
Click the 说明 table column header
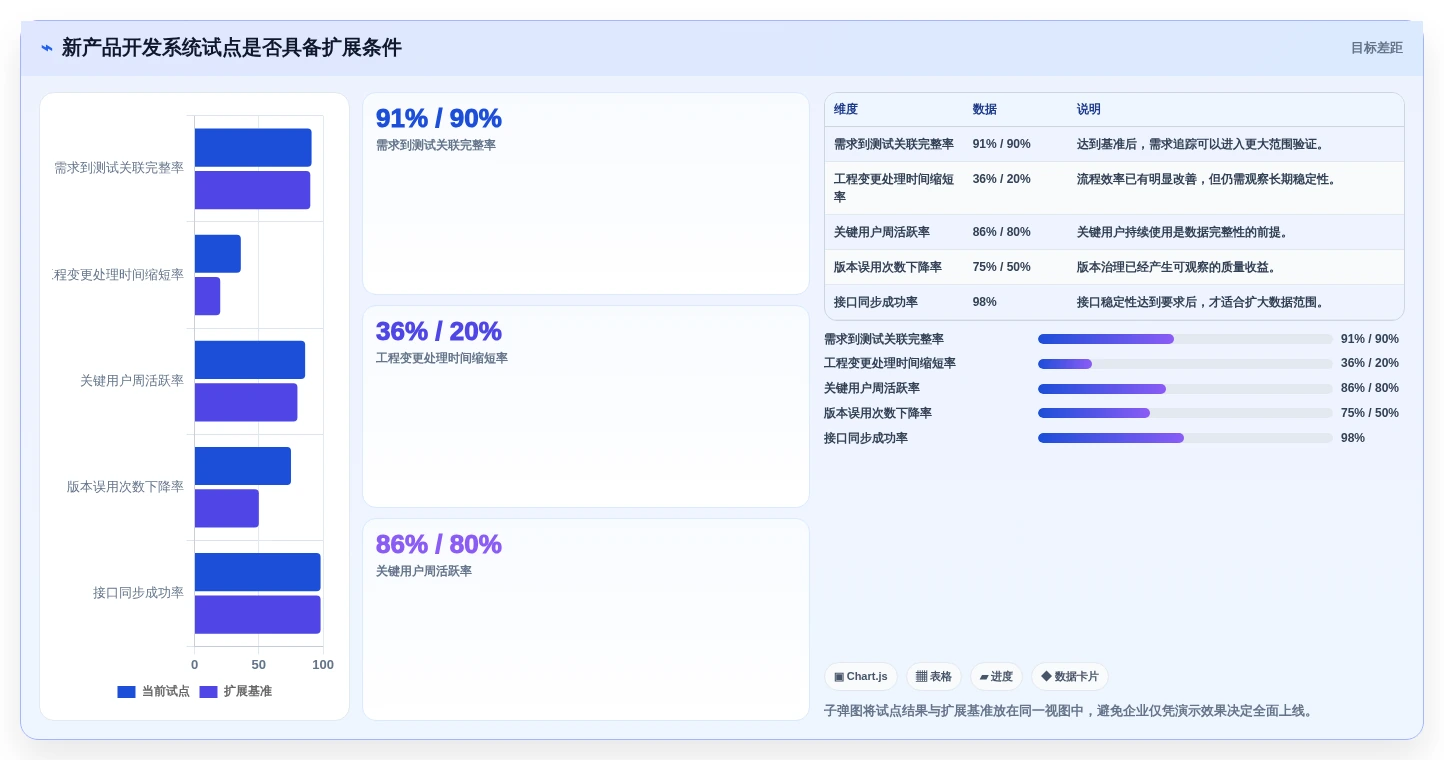[x=1089, y=110]
